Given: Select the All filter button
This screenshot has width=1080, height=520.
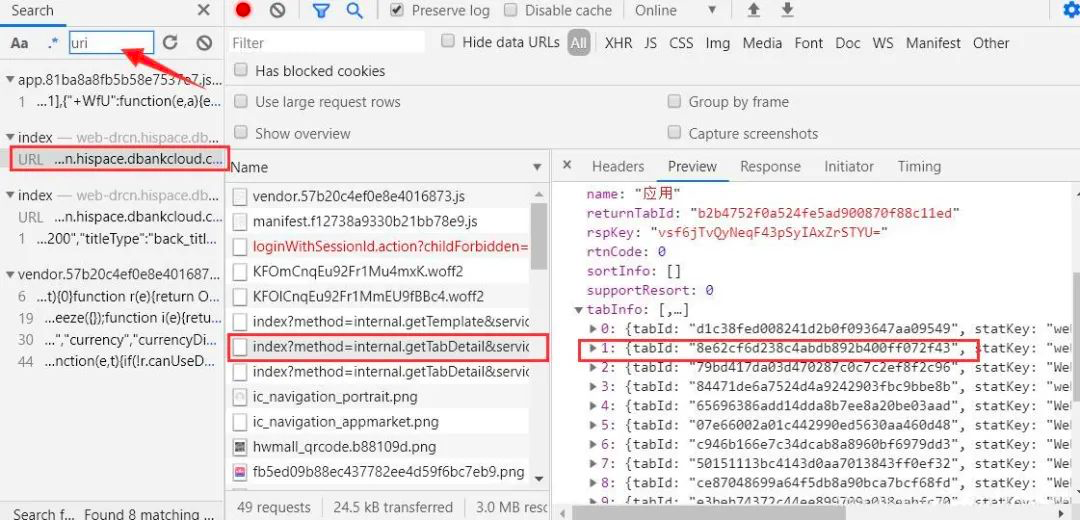Looking at the screenshot, I should [x=579, y=43].
